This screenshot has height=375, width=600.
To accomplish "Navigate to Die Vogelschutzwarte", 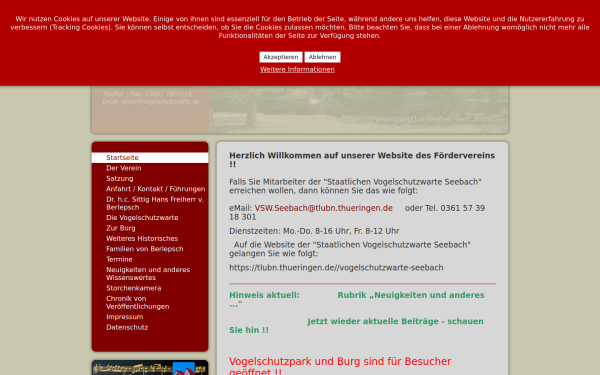I will [142, 217].
